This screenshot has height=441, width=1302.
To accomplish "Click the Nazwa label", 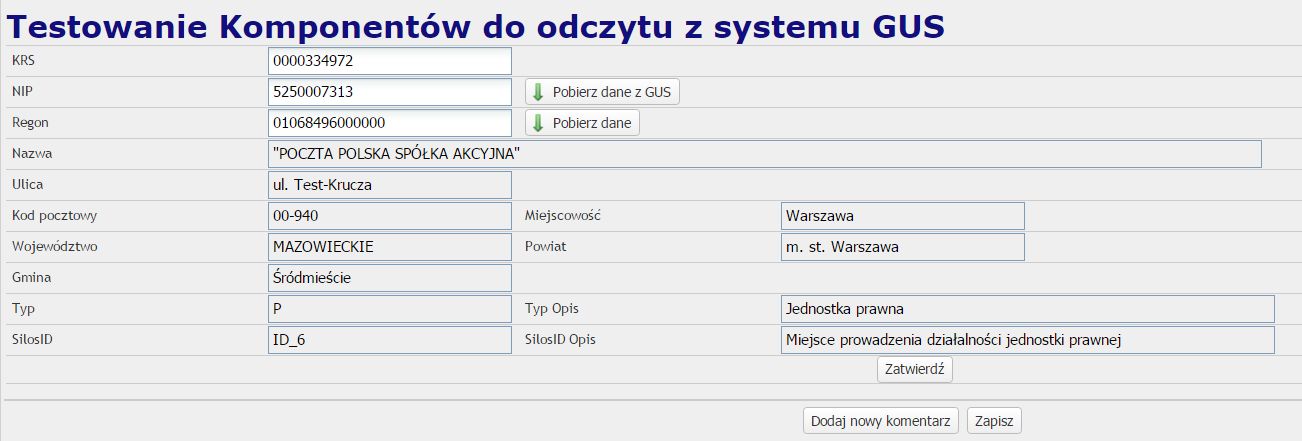I will point(31,153).
